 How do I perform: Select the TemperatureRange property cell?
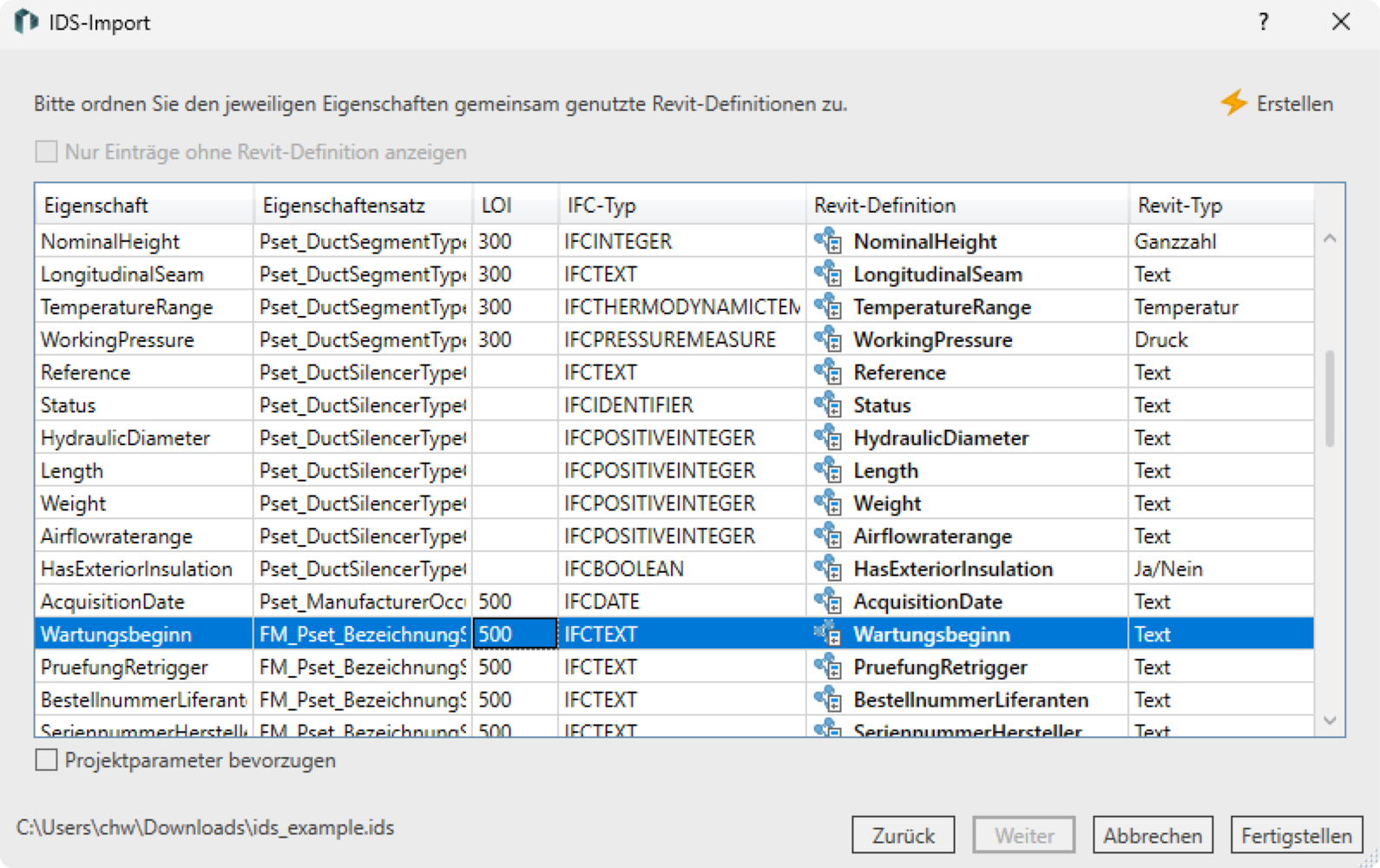tap(144, 306)
